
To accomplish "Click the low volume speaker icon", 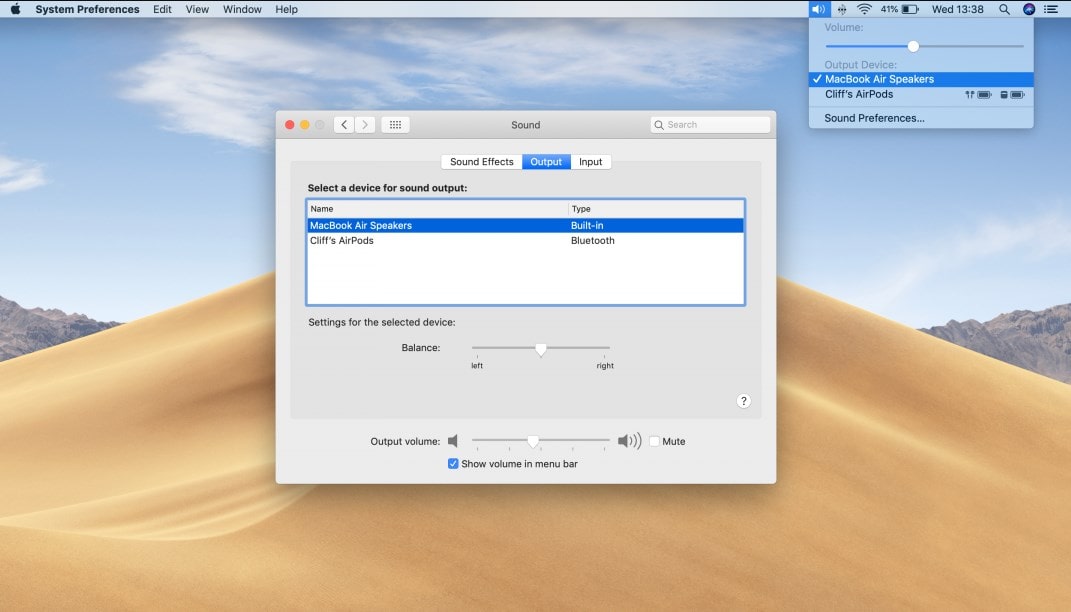I will click(x=453, y=441).
